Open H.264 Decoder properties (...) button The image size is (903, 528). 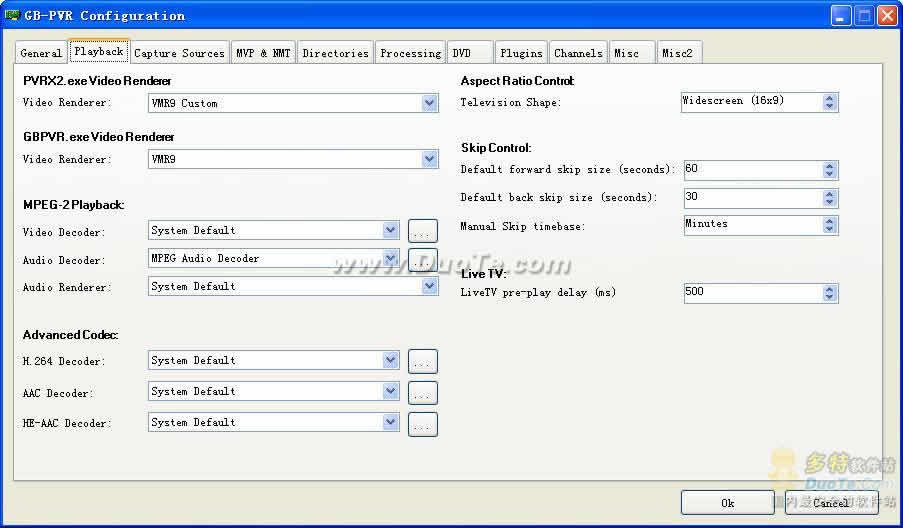coord(423,362)
